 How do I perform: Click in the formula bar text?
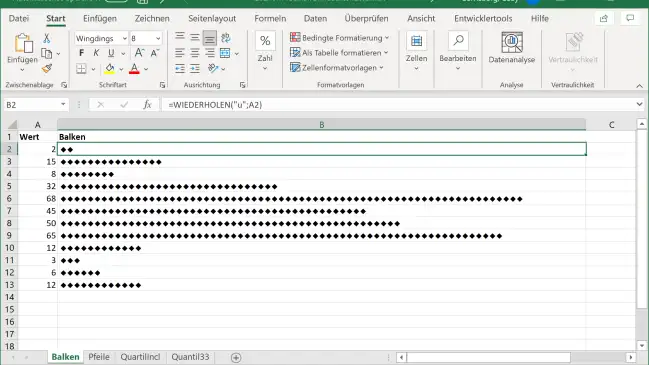point(215,105)
